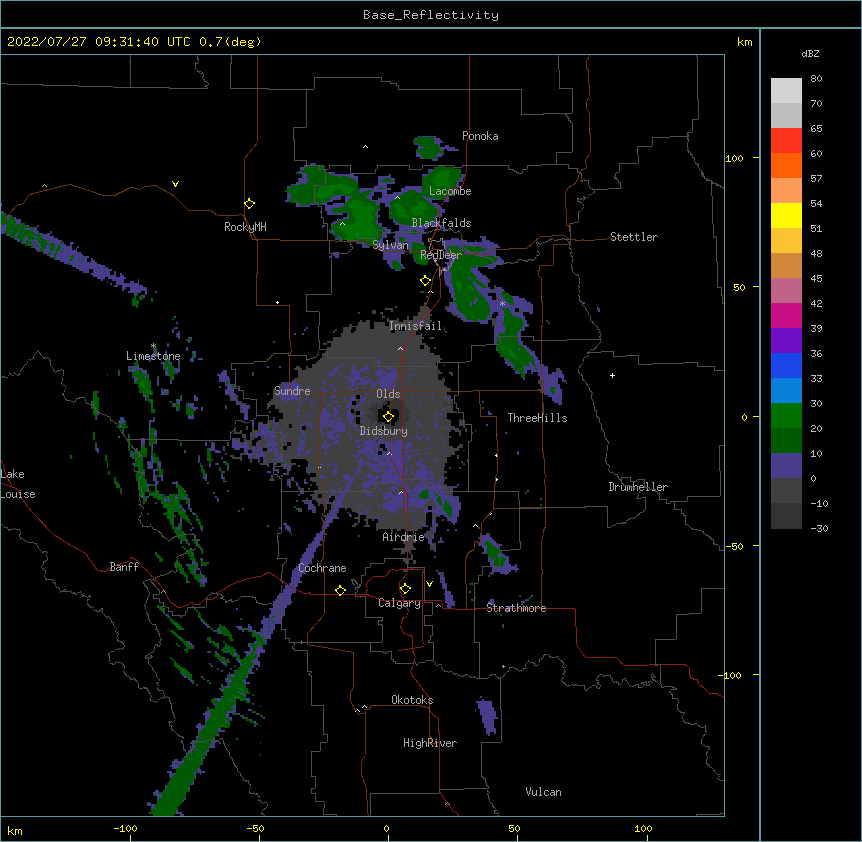Select the Innisfail label
The width and height of the screenshot is (862, 842).
tap(415, 326)
